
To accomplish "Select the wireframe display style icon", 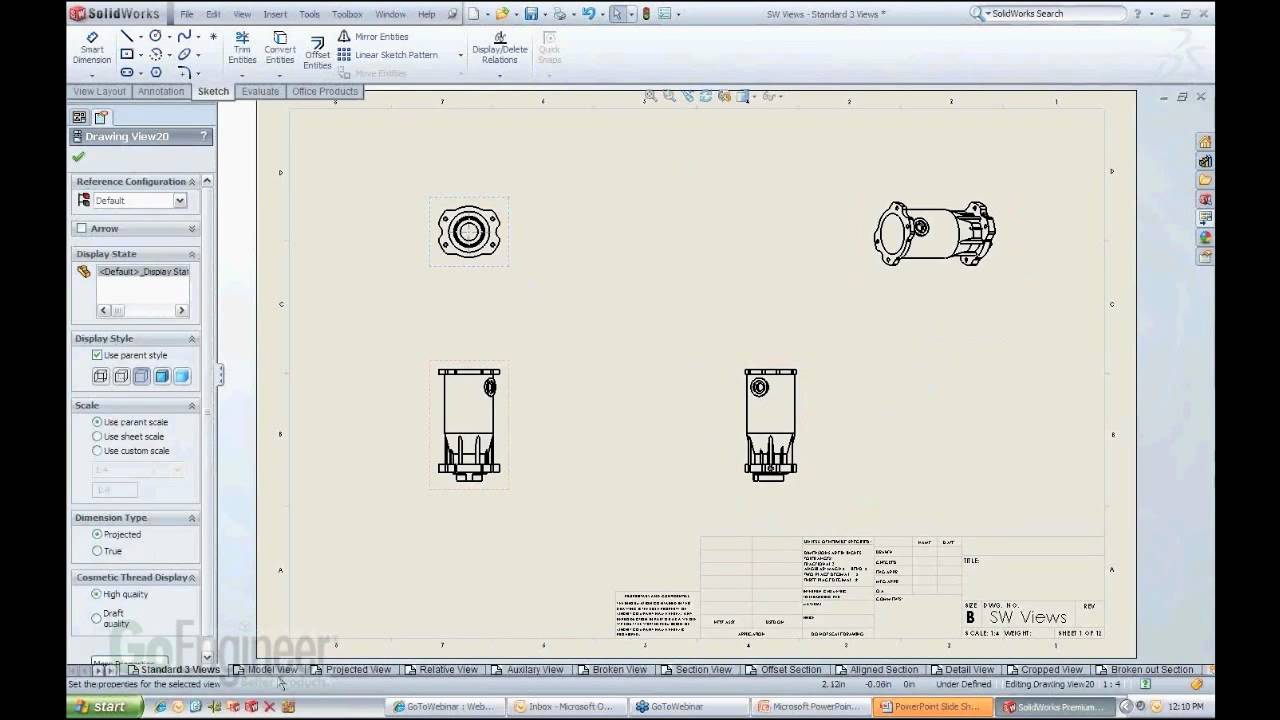I will (100, 376).
